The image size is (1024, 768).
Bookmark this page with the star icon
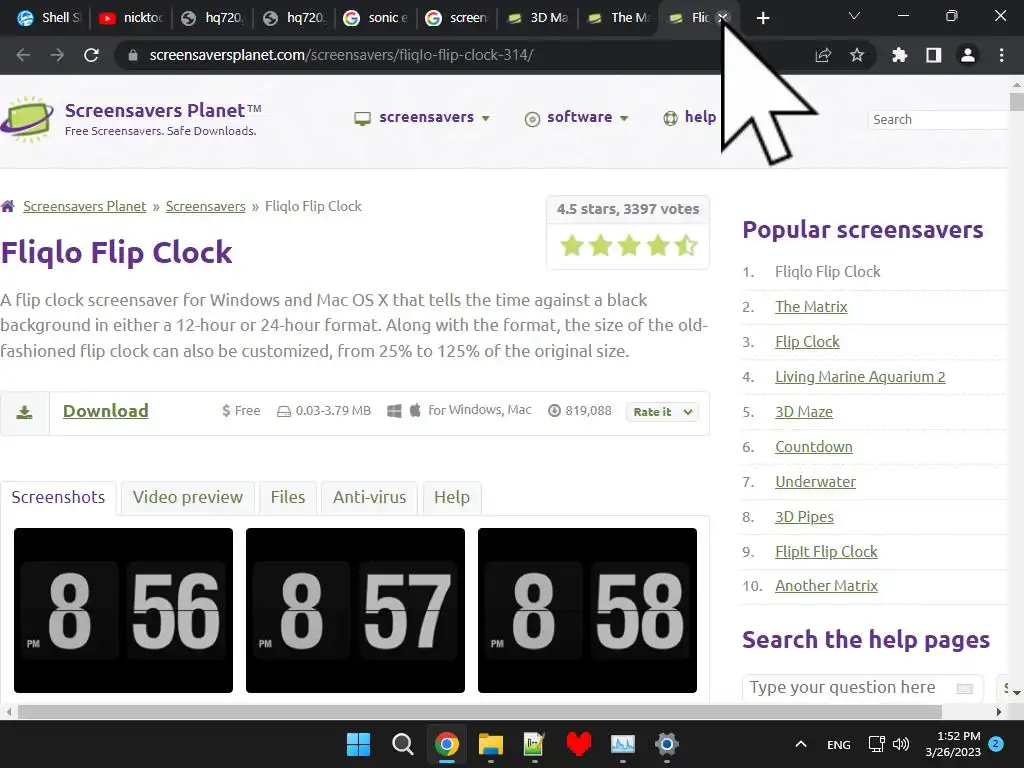click(857, 55)
